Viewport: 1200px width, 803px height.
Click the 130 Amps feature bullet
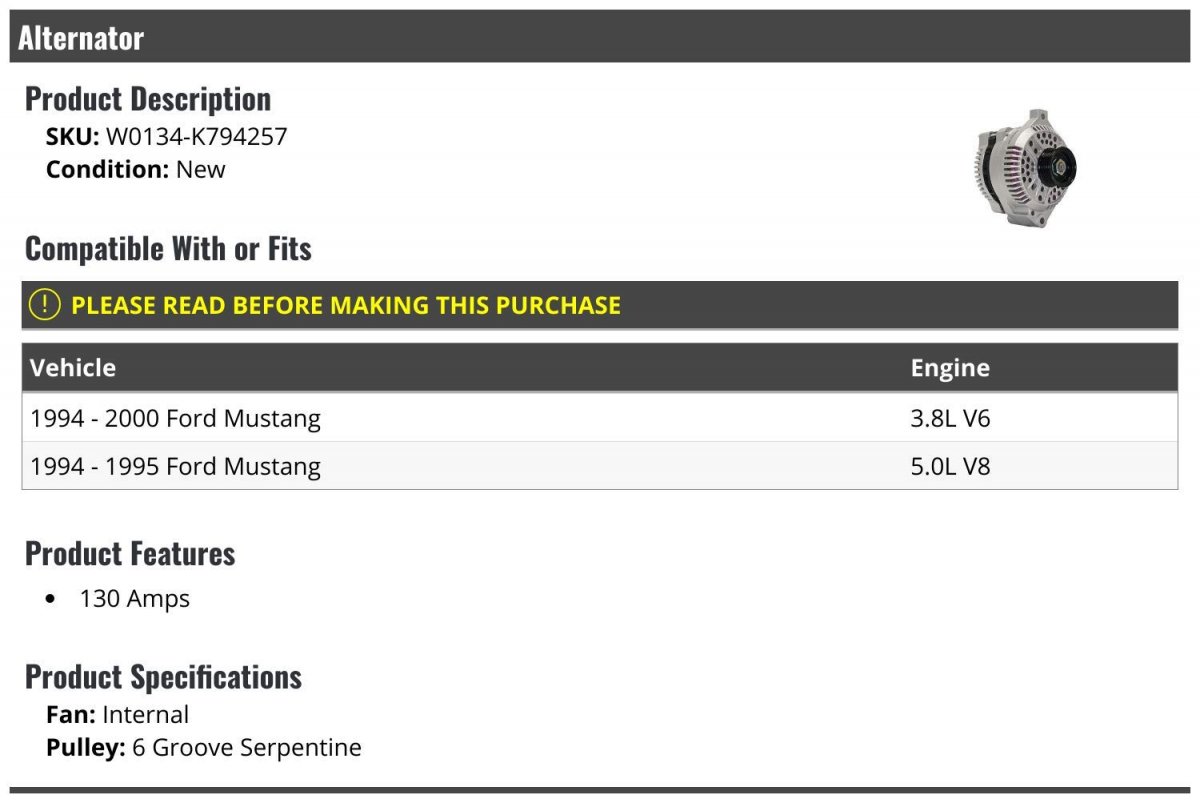[134, 599]
